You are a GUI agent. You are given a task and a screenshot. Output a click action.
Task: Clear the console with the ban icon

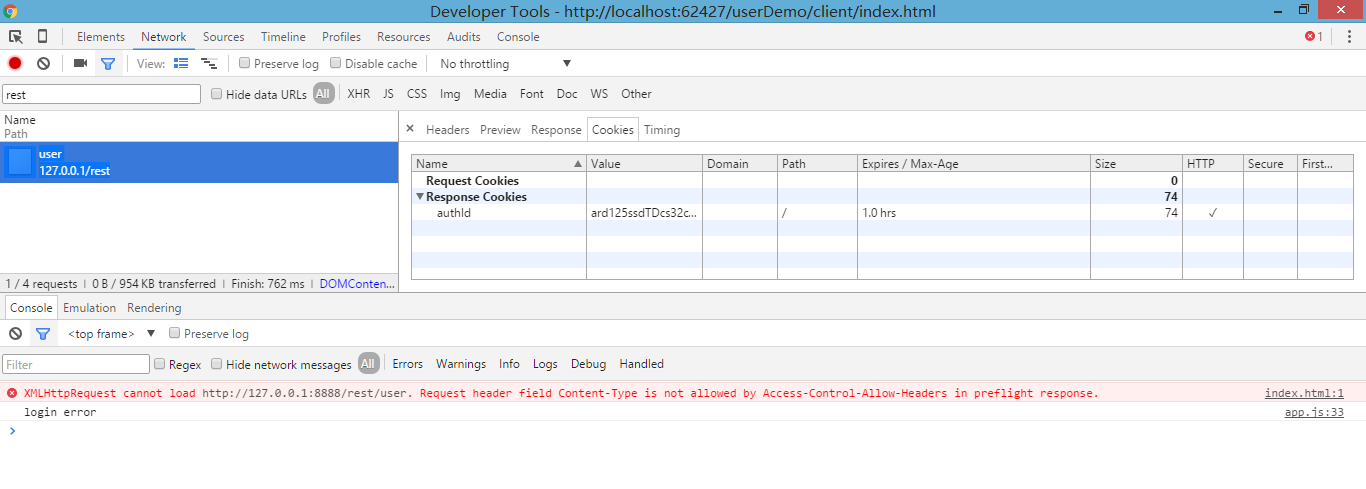[15, 334]
